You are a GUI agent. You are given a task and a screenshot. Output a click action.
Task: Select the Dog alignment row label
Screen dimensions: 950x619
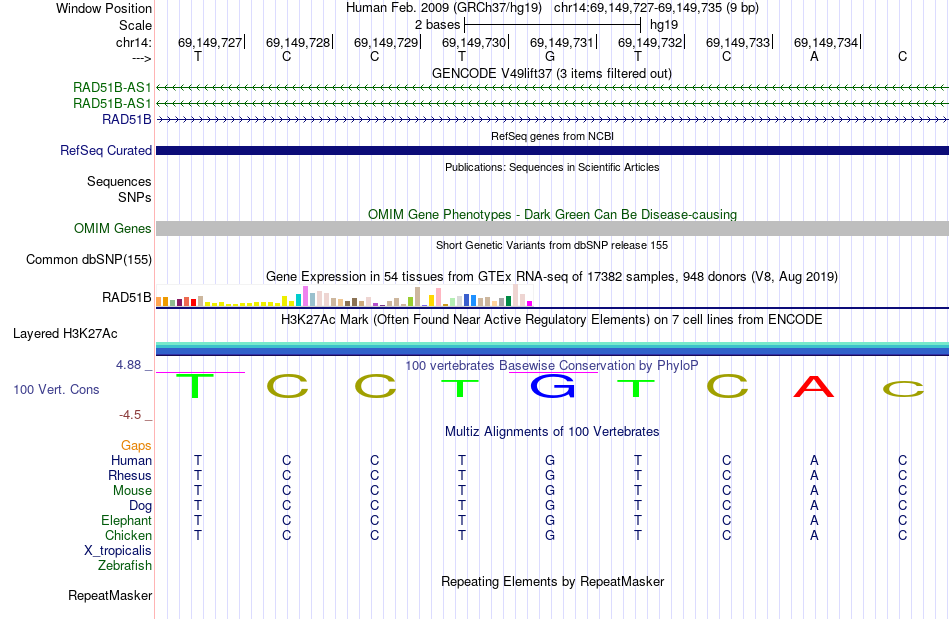(140, 506)
